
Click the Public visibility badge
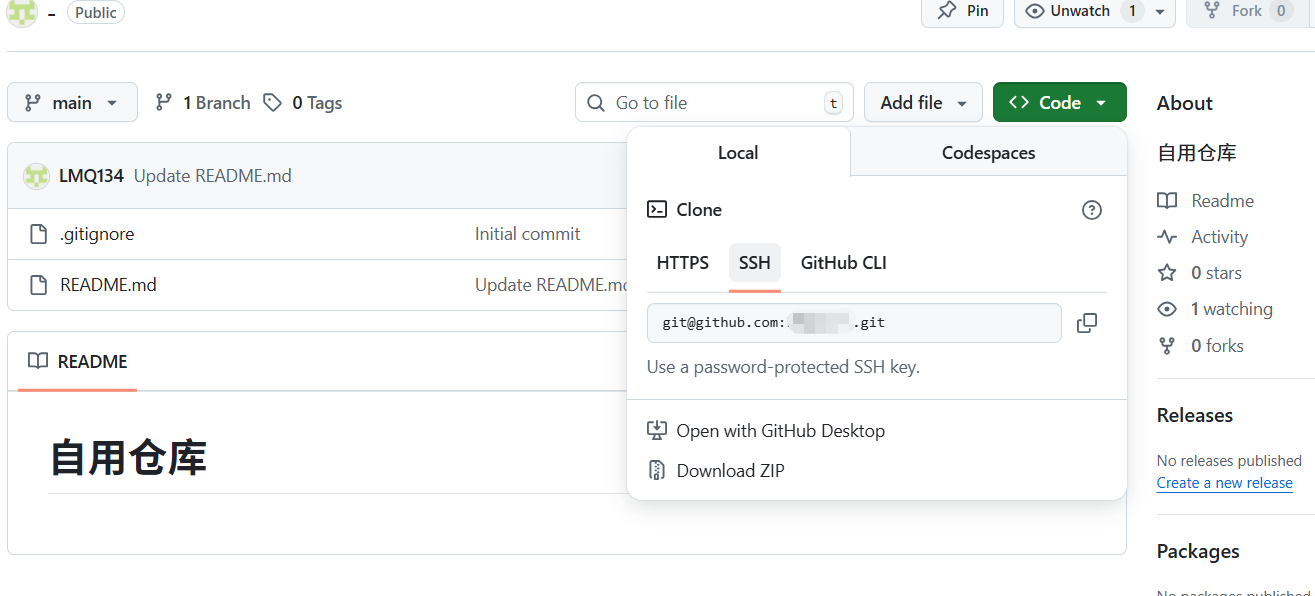click(x=96, y=12)
